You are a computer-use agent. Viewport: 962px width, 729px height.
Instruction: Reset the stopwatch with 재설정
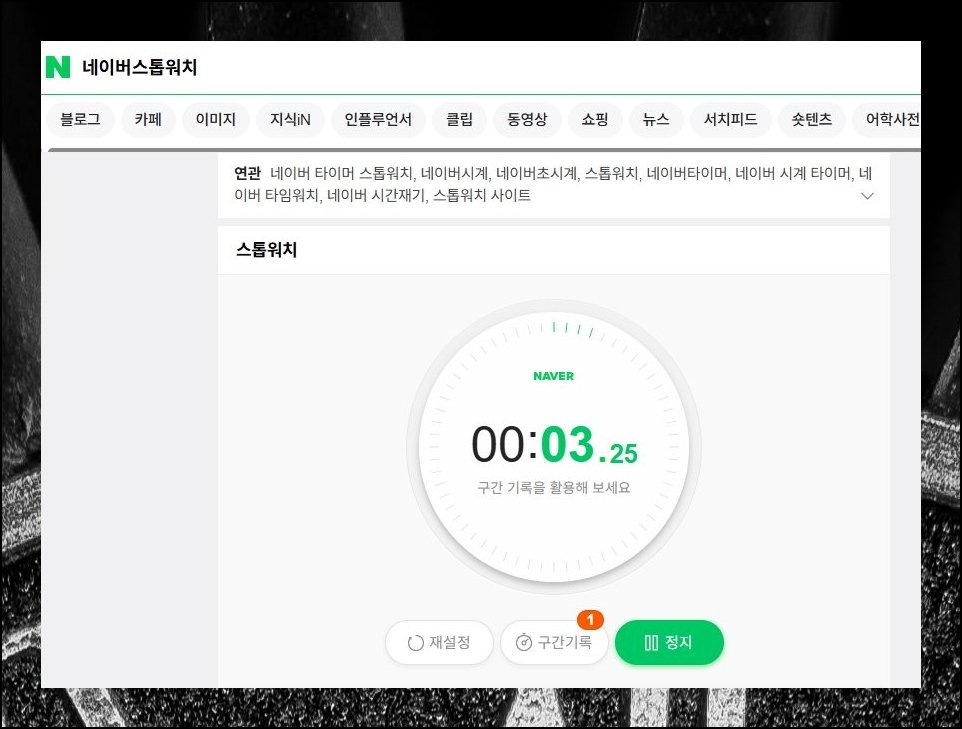(439, 642)
